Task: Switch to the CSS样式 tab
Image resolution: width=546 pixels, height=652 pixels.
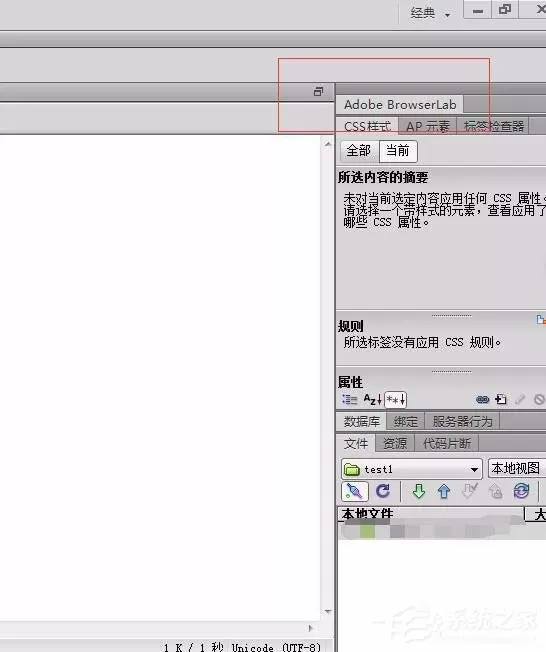Action: point(367,126)
